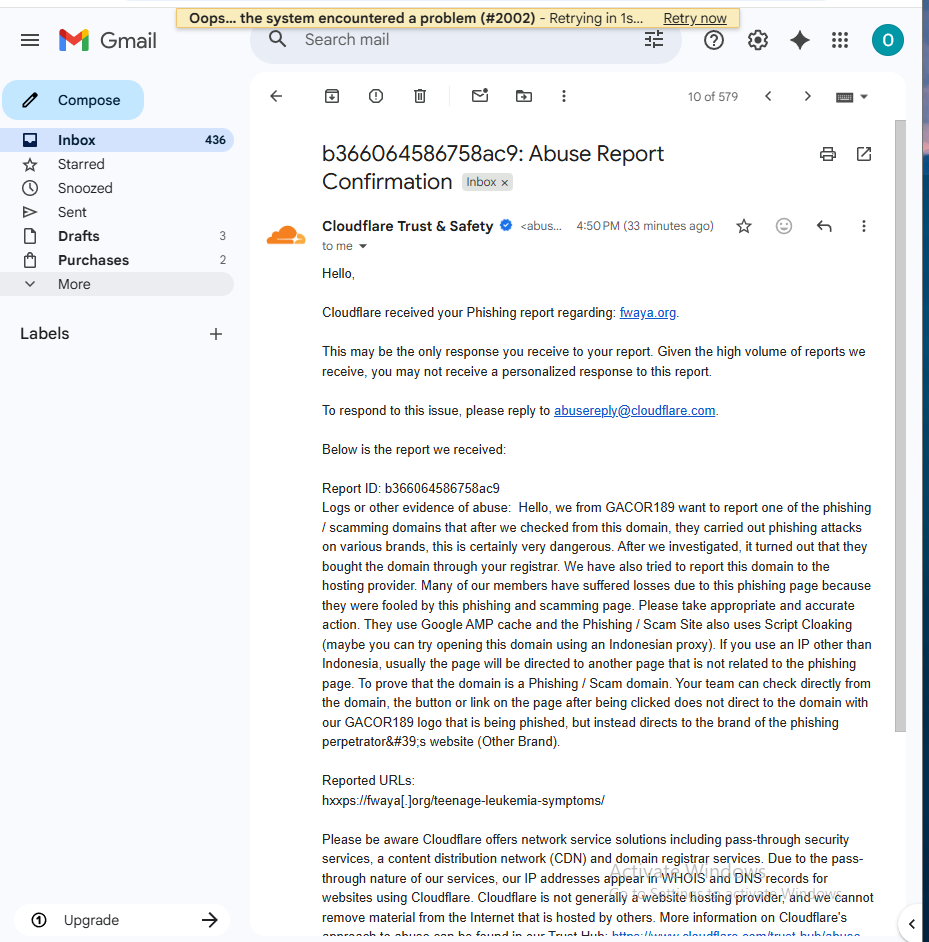Open the Google apps grid

point(840,40)
